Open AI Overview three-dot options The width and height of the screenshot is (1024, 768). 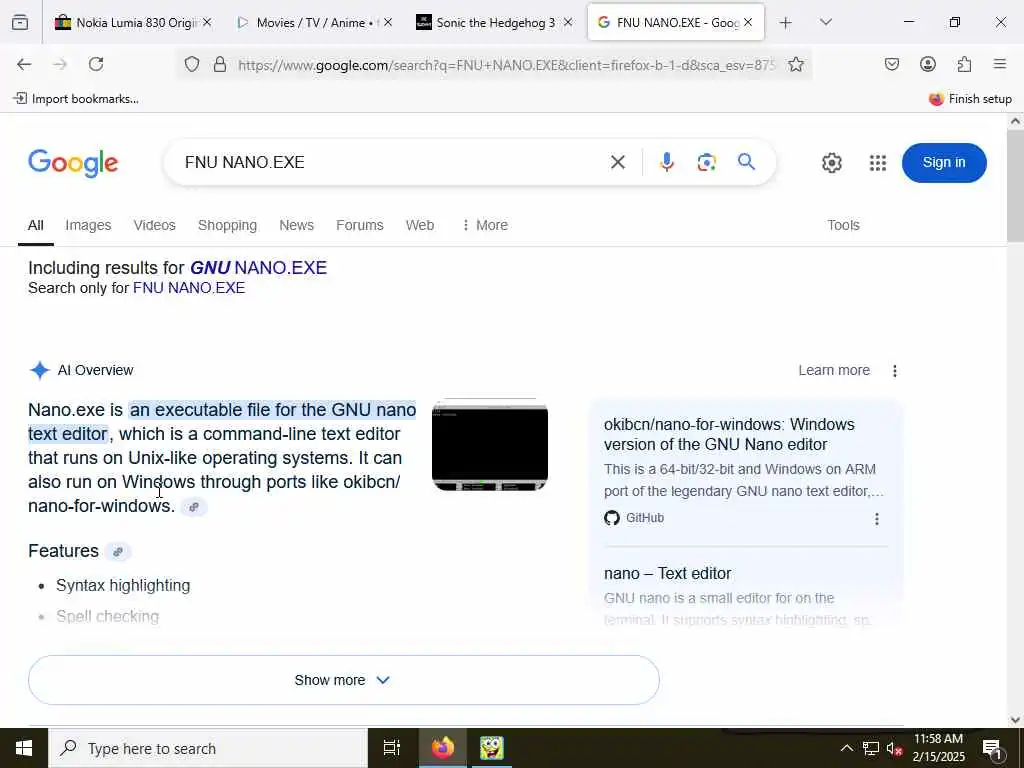[x=895, y=371]
